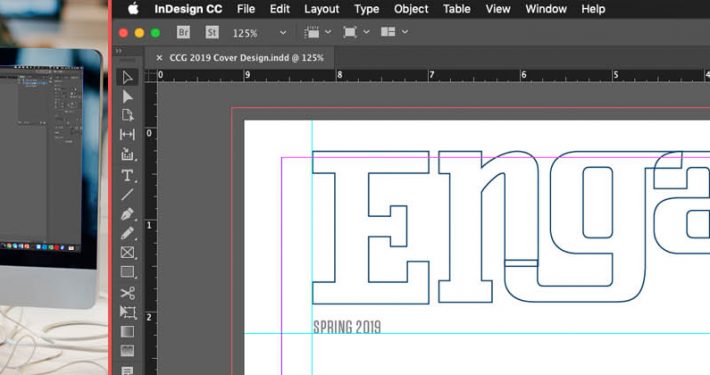The width and height of the screenshot is (710, 375).
Task: Open Adobe Bridge via Br icon
Action: [183, 32]
